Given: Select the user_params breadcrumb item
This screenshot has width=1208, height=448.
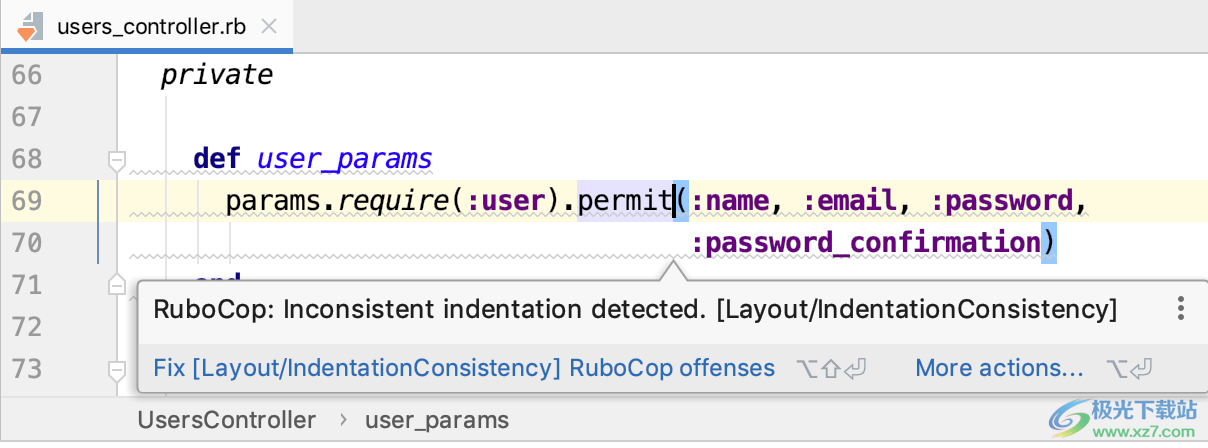Looking at the screenshot, I should pyautogui.click(x=437, y=420).
